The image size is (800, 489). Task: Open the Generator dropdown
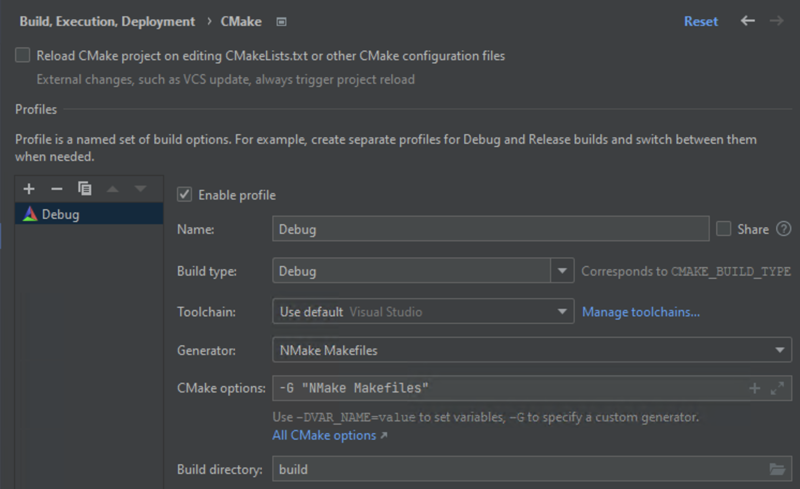(x=779, y=350)
